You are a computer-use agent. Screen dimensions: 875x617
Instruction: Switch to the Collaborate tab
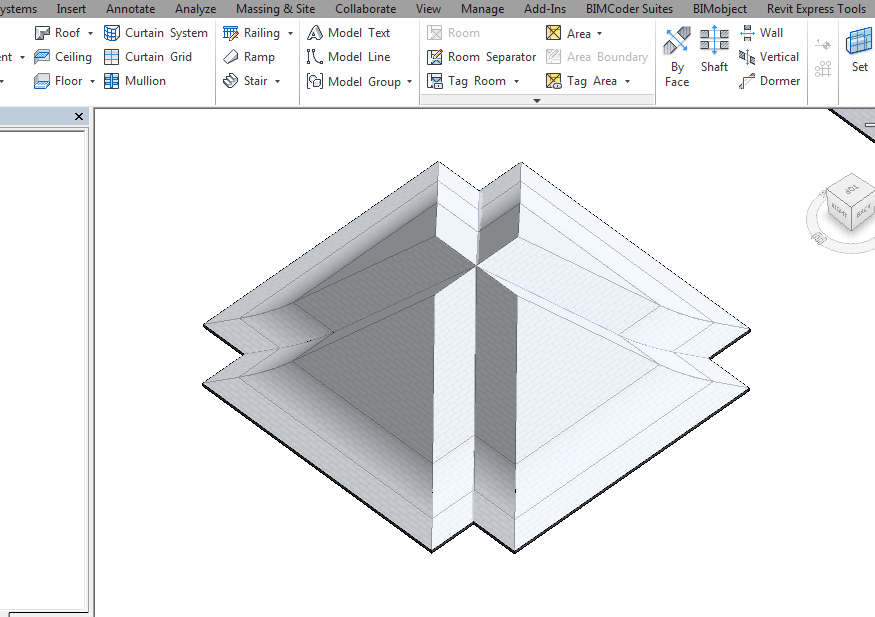[x=366, y=9]
